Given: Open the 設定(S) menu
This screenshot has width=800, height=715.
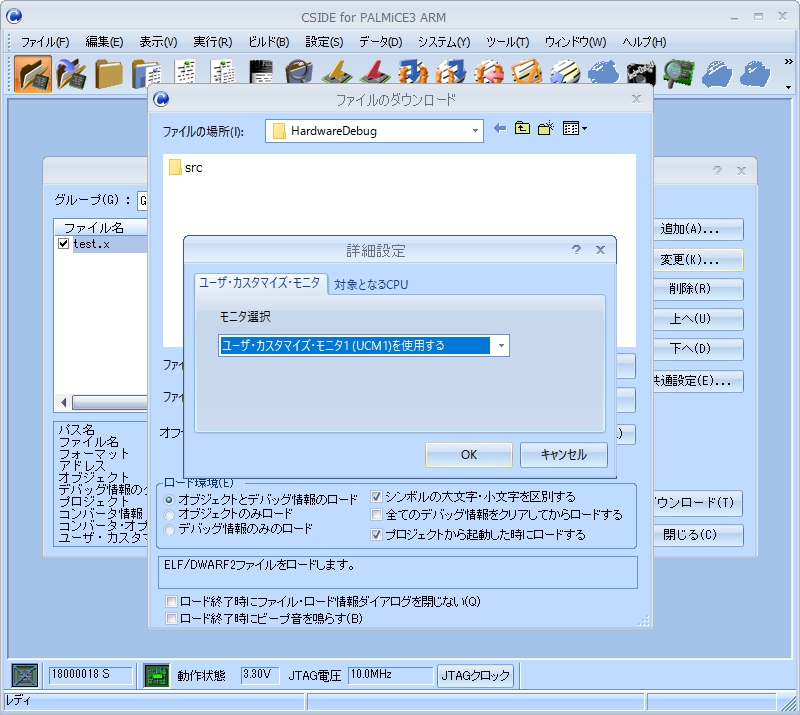Looking at the screenshot, I should [x=324, y=42].
